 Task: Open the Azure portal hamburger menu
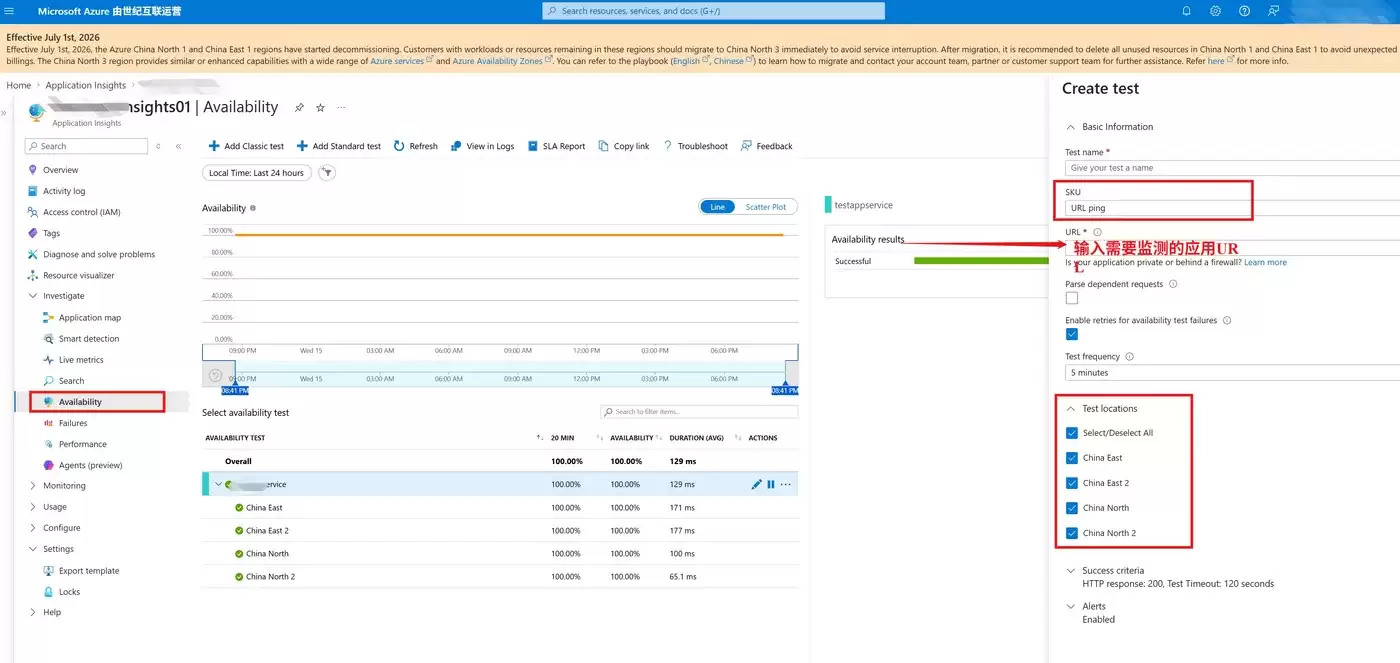[x=10, y=11]
